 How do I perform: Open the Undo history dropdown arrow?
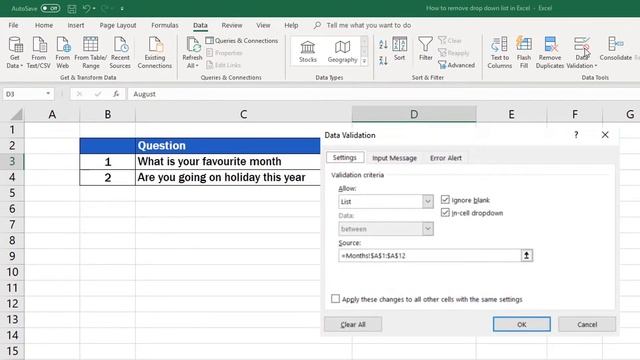pos(94,8)
